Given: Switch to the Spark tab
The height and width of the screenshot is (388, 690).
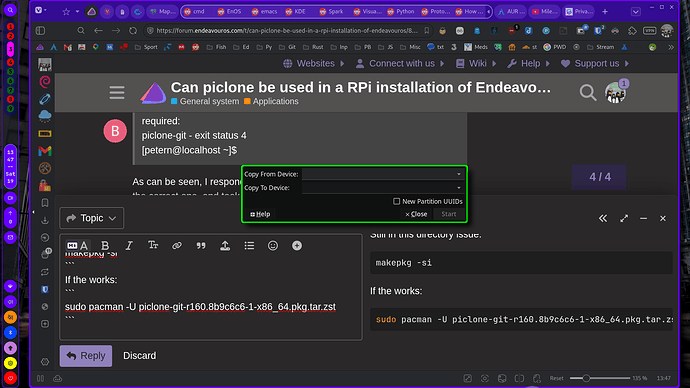Looking at the screenshot, I should pos(331,11).
